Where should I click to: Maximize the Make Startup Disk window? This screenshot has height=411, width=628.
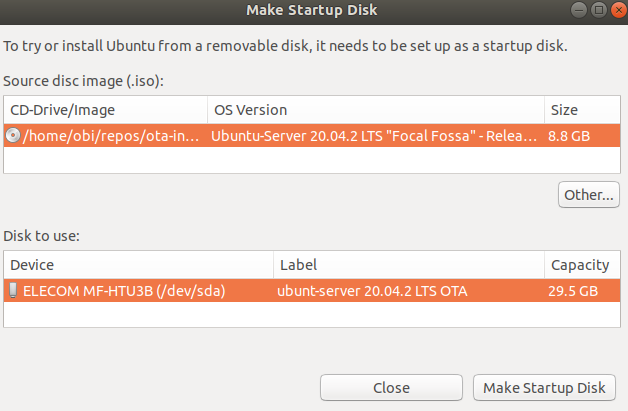(x=599, y=10)
